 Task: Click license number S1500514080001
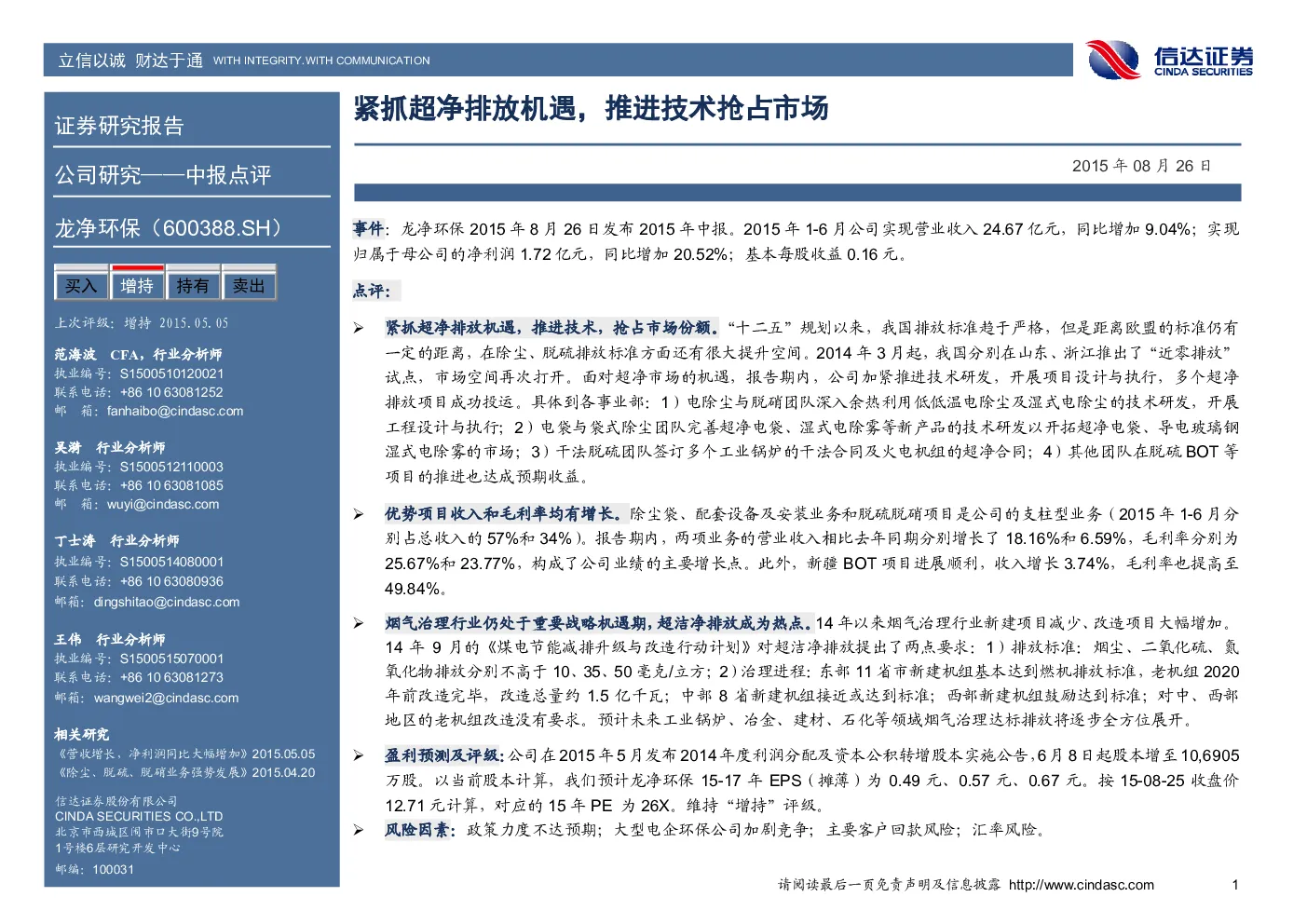point(171,562)
